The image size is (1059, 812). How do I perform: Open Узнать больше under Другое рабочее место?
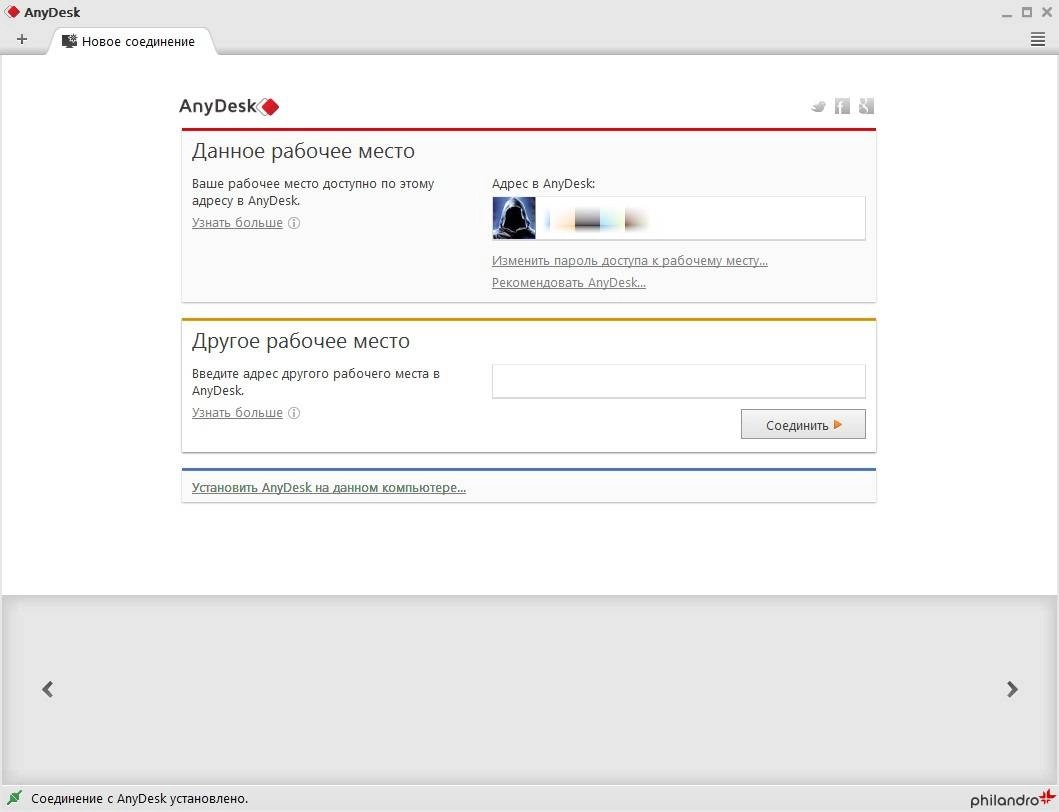point(237,412)
